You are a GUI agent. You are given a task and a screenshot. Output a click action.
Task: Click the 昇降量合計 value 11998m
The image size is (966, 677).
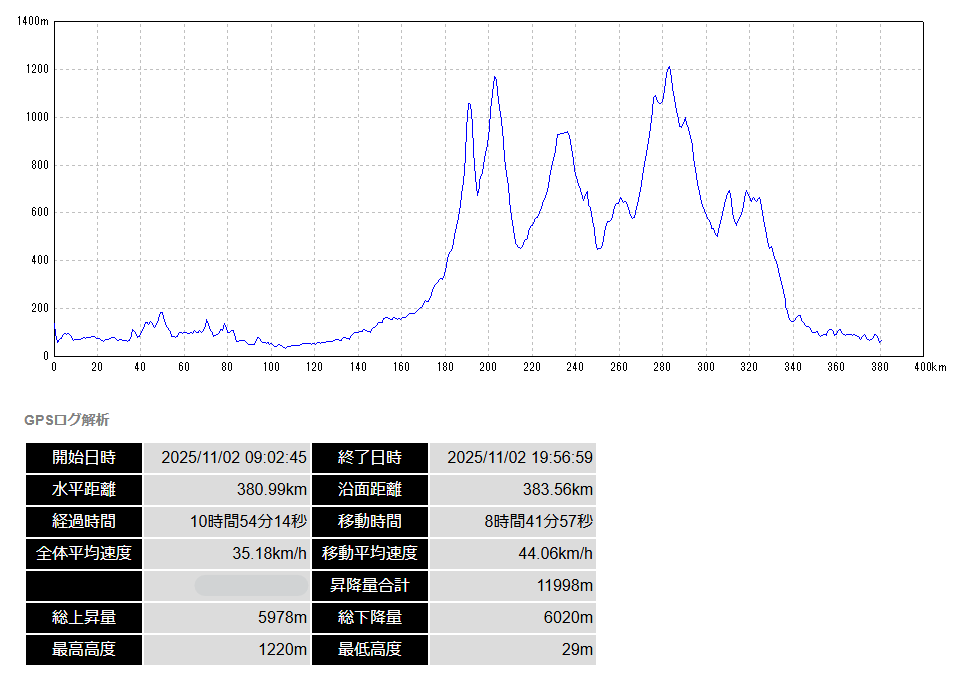[x=565, y=585]
